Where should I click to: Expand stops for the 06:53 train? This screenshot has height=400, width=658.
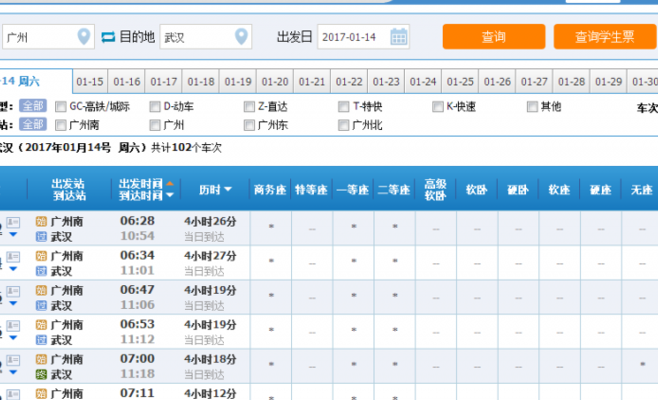click(x=13, y=337)
